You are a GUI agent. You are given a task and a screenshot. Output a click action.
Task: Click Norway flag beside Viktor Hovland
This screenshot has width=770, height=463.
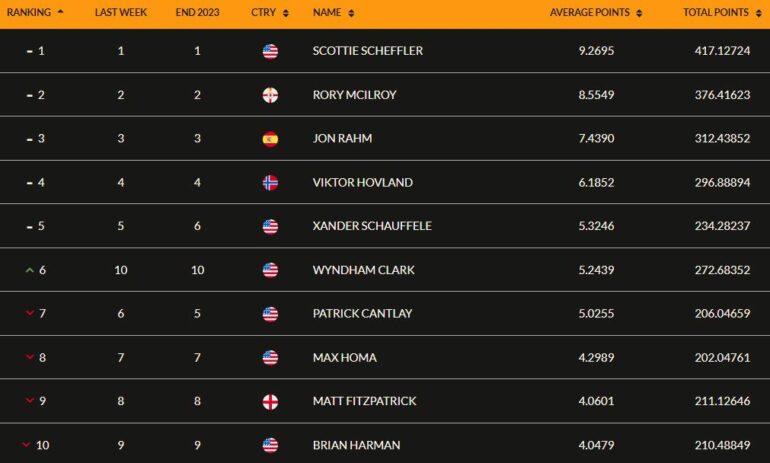(270, 183)
